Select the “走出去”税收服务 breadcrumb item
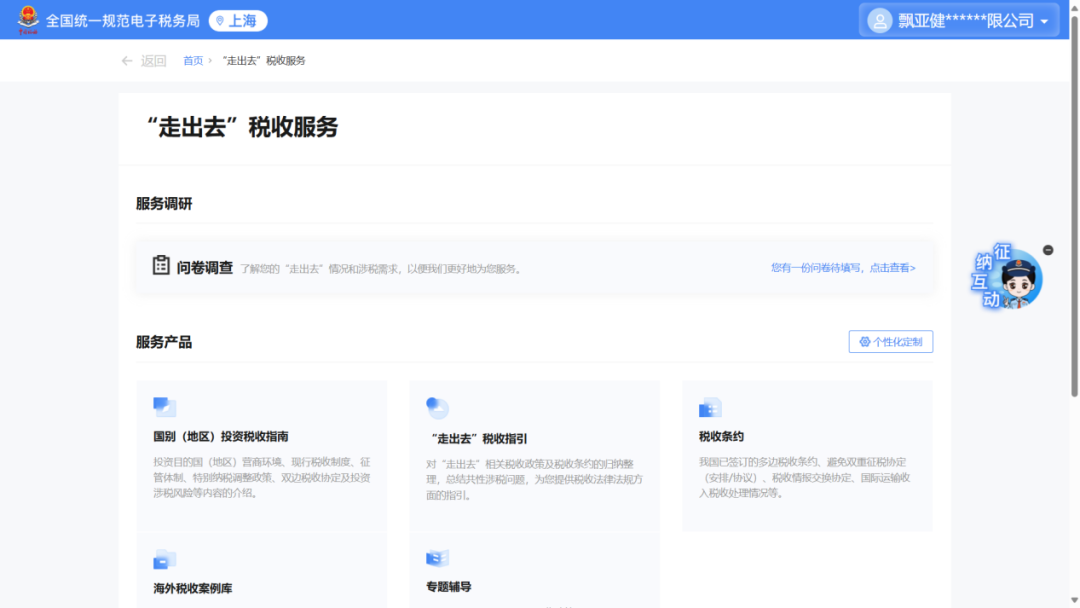The height and width of the screenshot is (608, 1080). (x=265, y=60)
